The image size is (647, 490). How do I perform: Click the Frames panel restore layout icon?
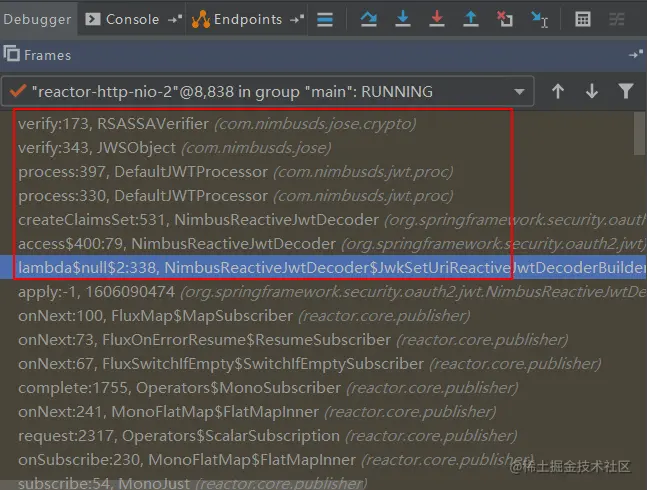pos(636,54)
